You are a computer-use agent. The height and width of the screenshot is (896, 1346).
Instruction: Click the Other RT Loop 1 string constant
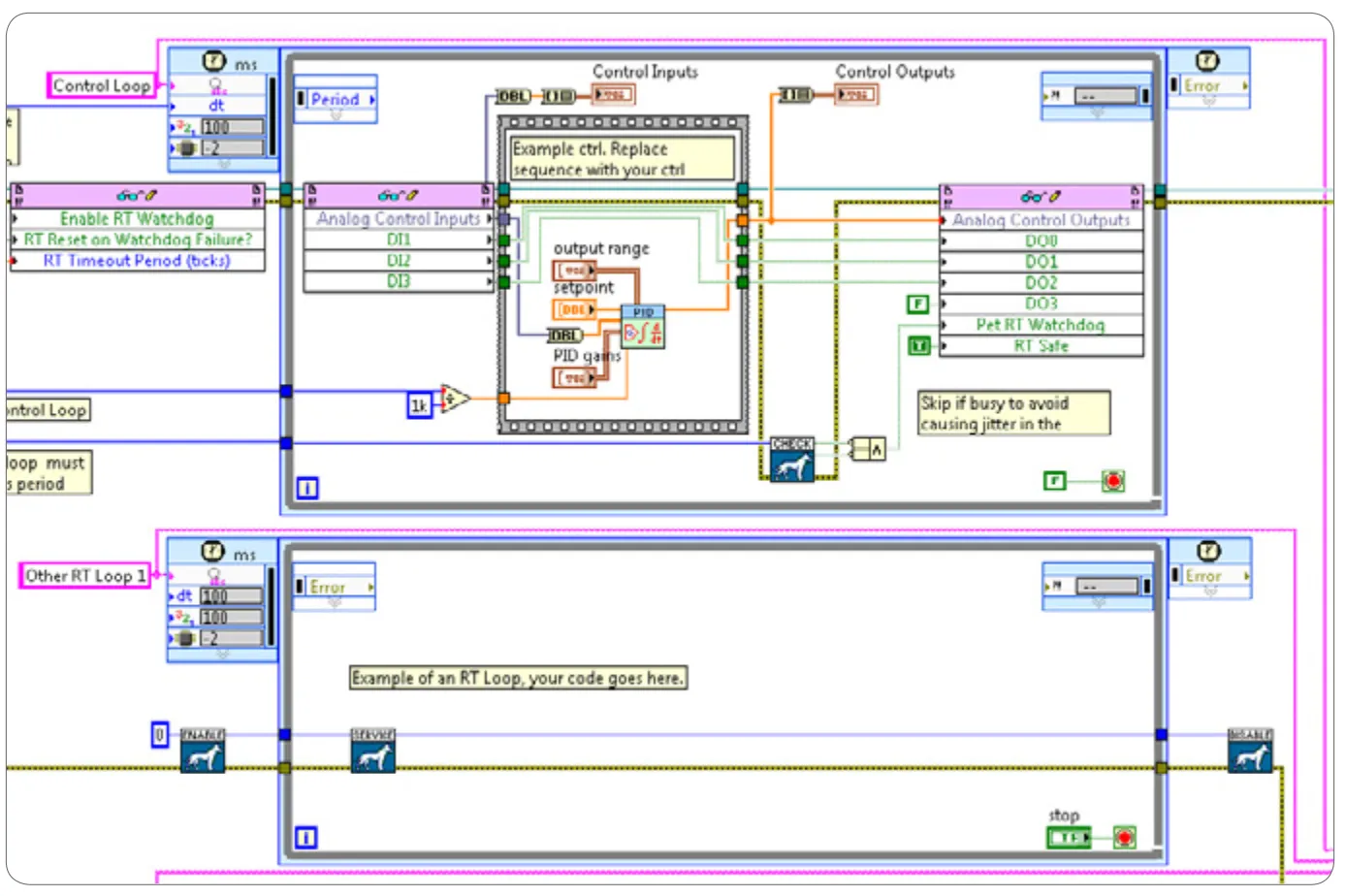[x=85, y=576]
